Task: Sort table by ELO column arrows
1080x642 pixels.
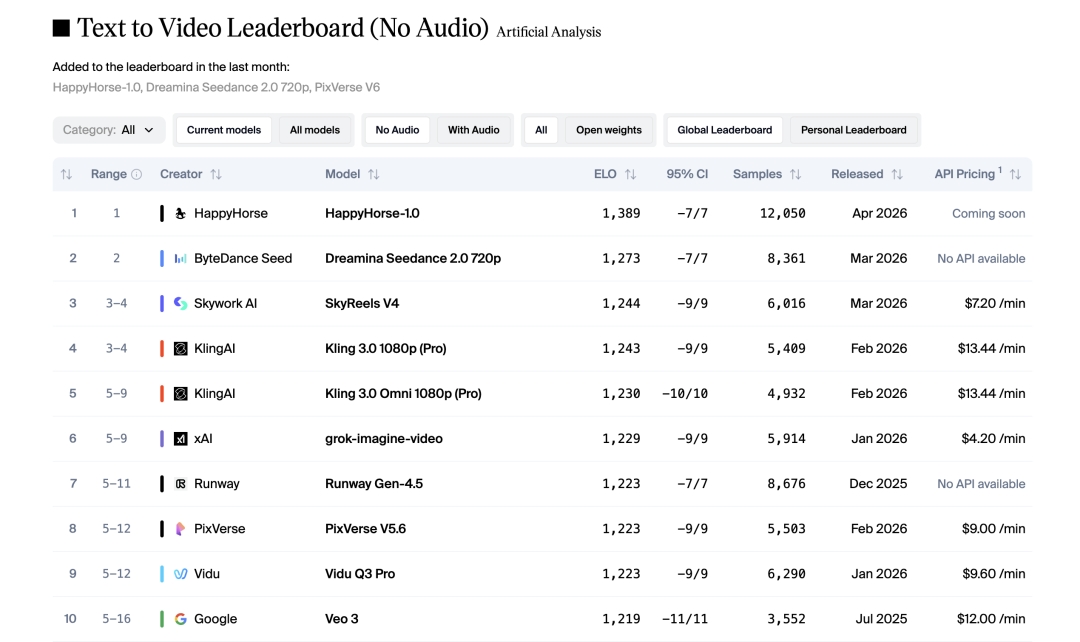Action: pyautogui.click(x=630, y=174)
